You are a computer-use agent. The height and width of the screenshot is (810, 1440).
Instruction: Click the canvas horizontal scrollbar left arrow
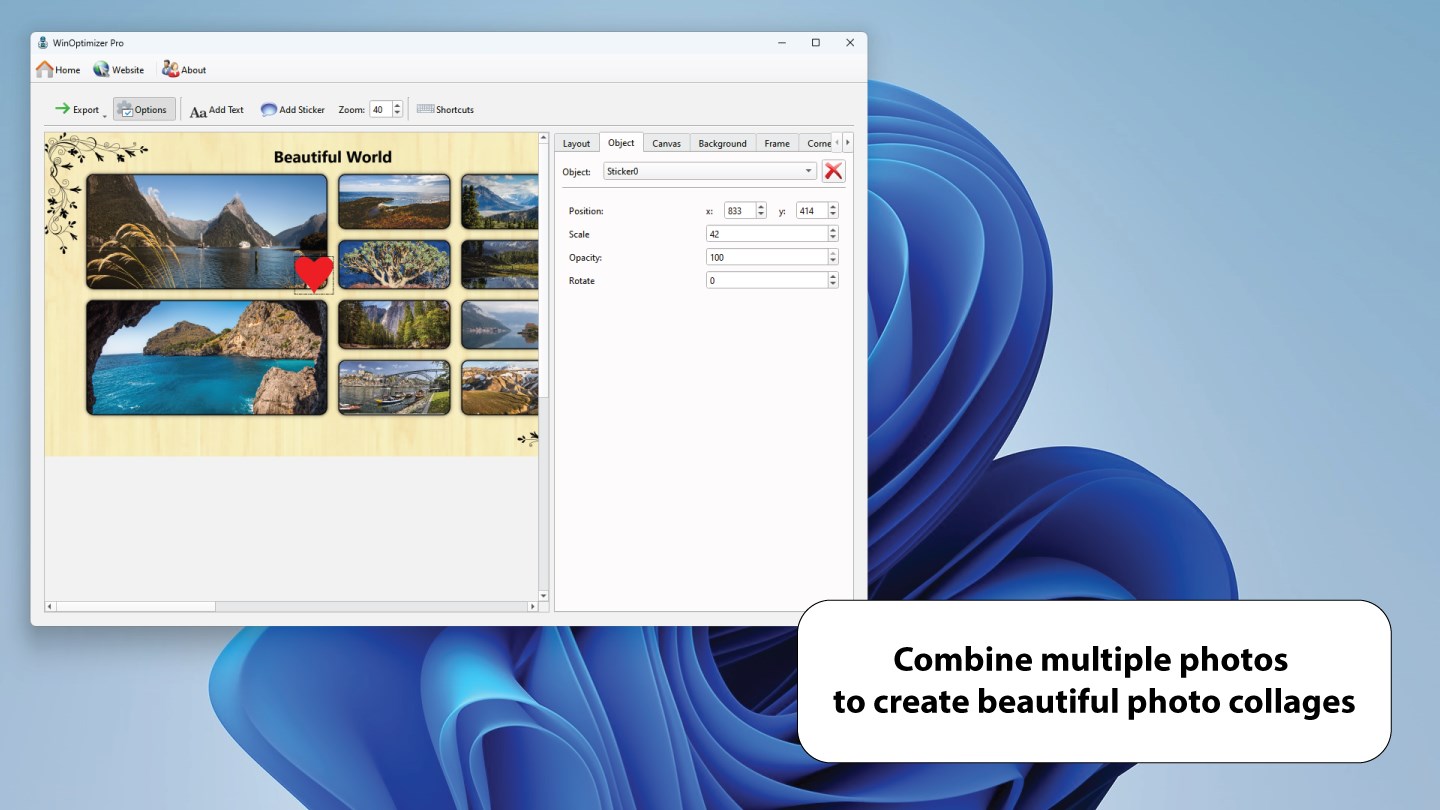[50, 606]
